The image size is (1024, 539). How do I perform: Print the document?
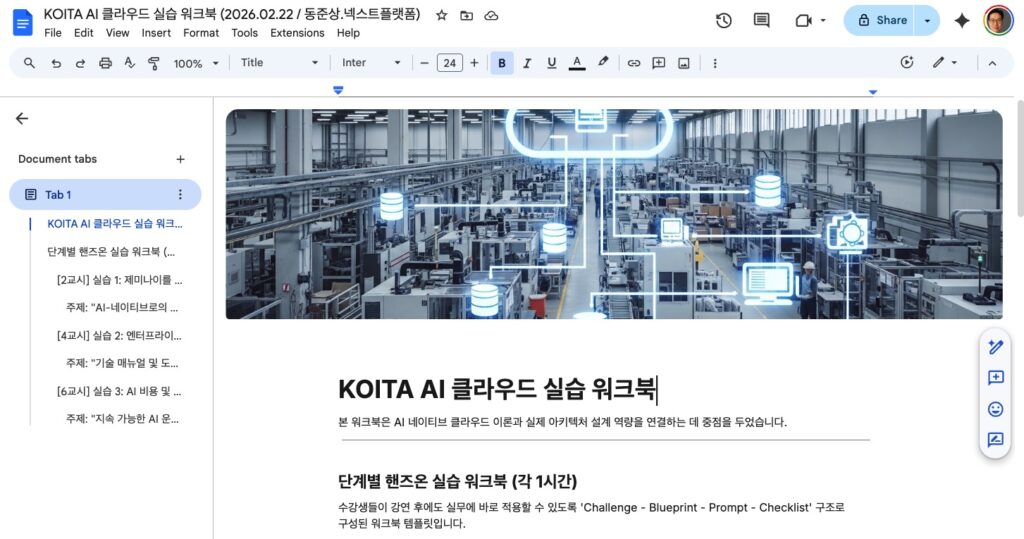point(105,63)
